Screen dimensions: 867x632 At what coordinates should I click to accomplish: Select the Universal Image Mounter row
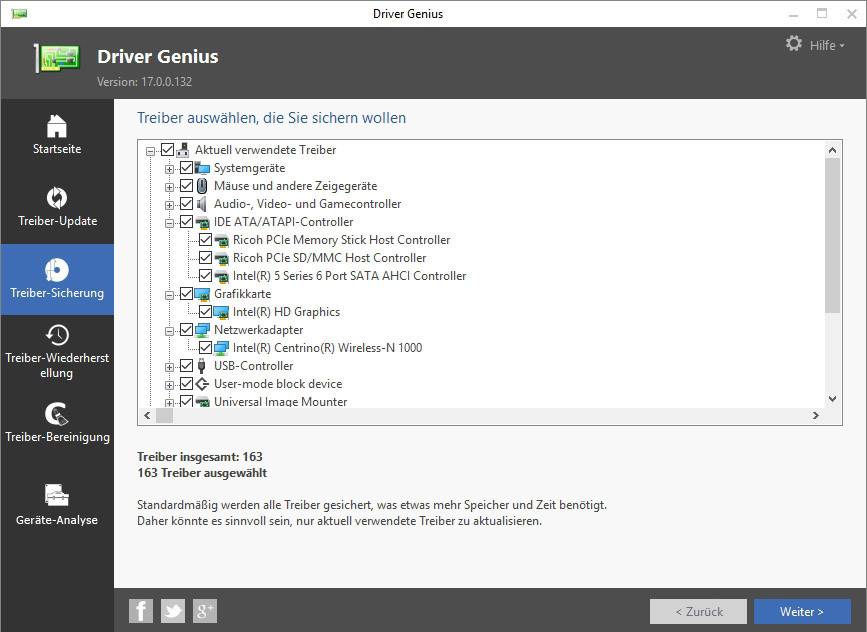pyautogui.click(x=280, y=401)
